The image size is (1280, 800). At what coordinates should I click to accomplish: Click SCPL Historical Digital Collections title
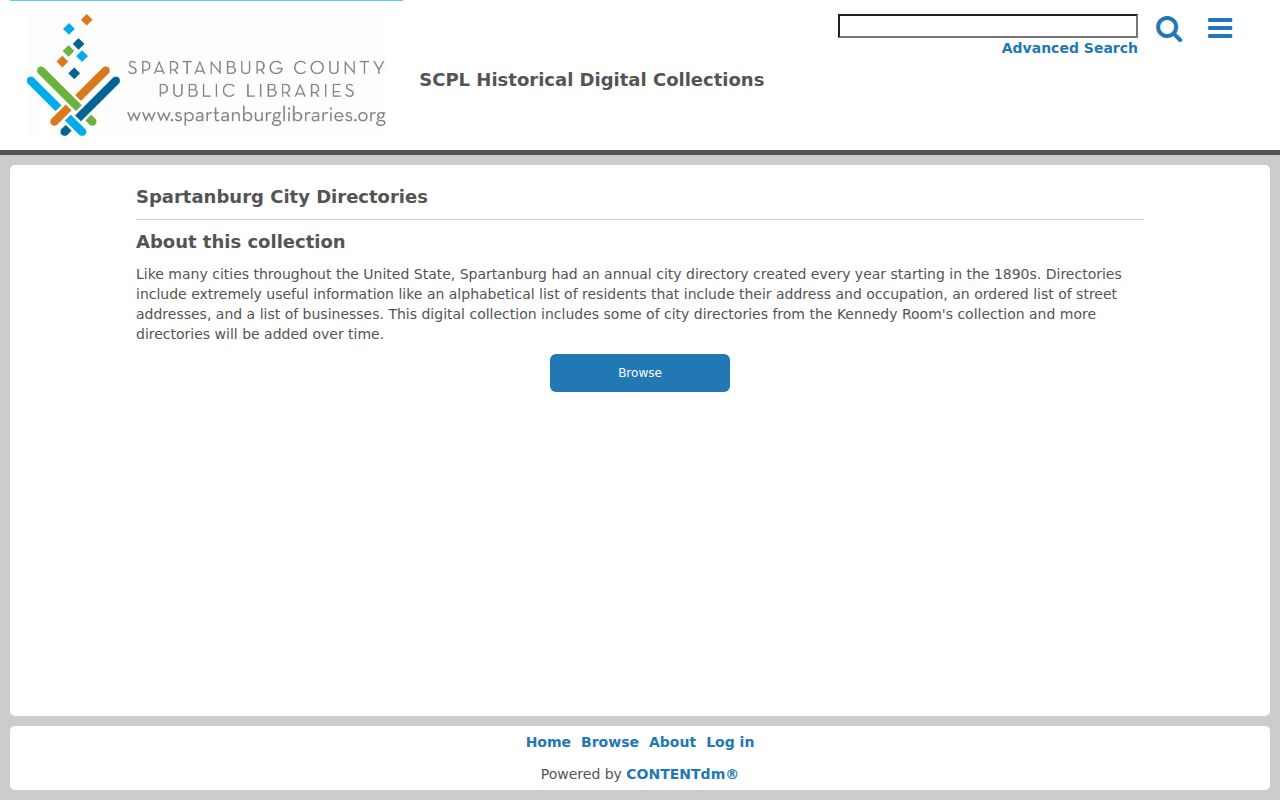click(592, 80)
